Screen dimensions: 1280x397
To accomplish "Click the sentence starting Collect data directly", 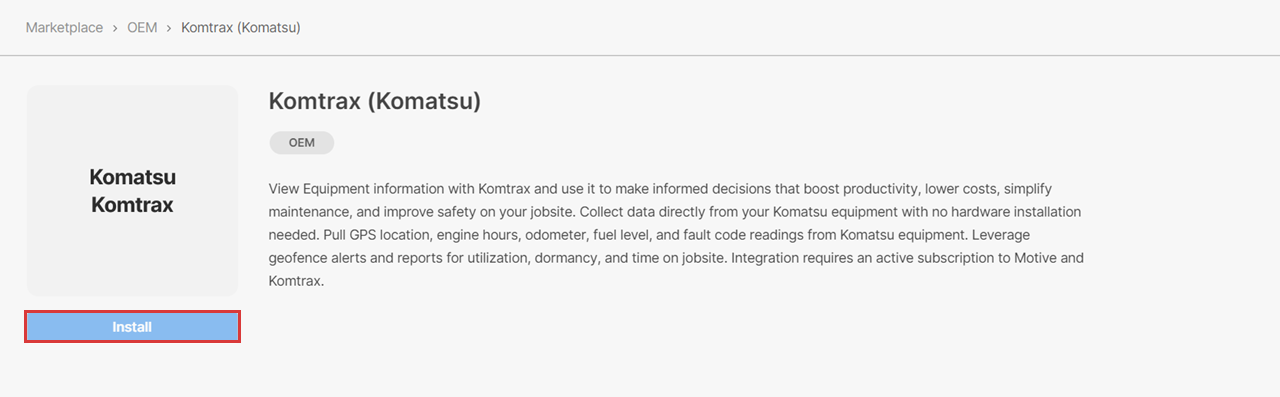I will 675,223.
